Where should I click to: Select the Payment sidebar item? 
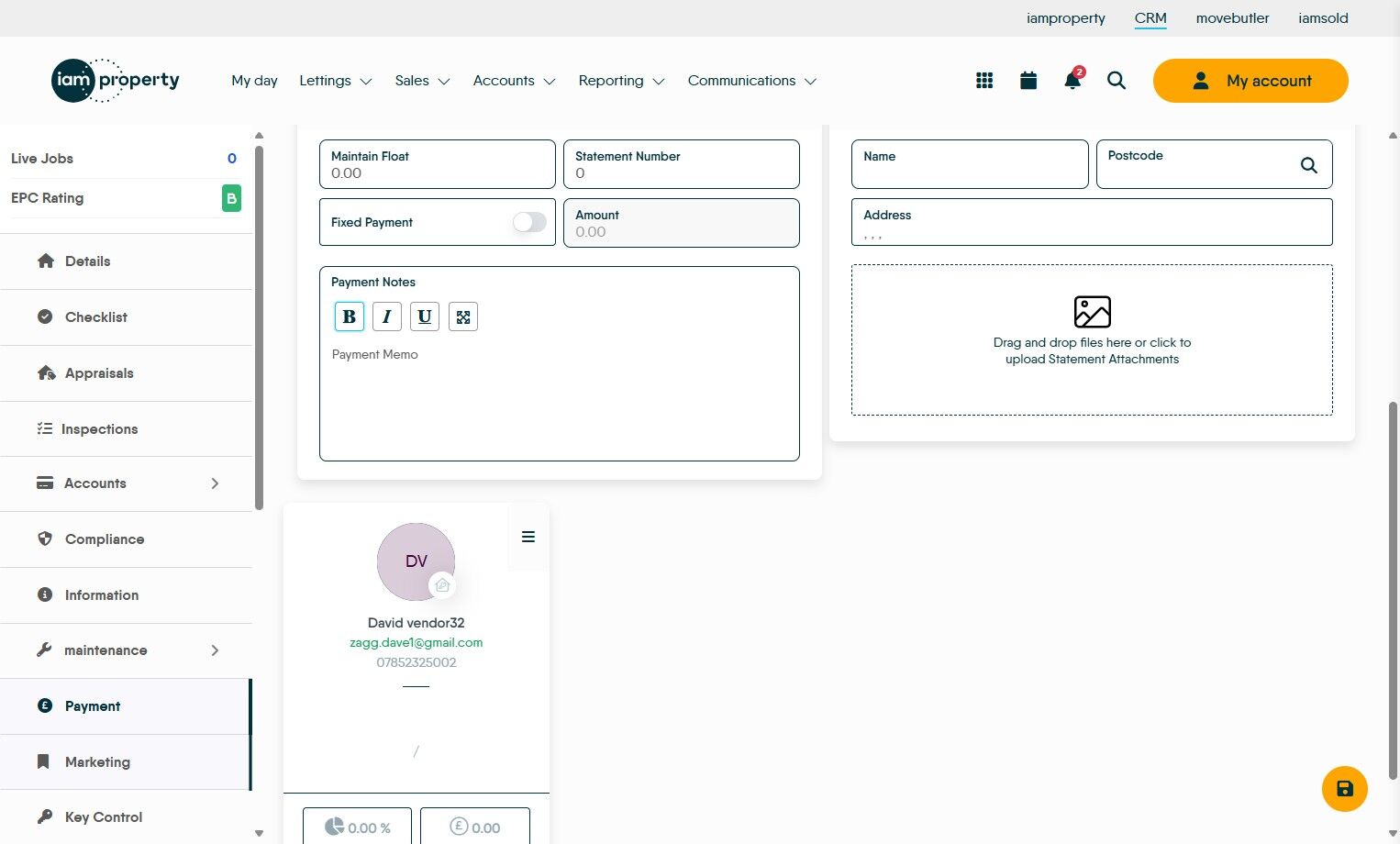(127, 706)
